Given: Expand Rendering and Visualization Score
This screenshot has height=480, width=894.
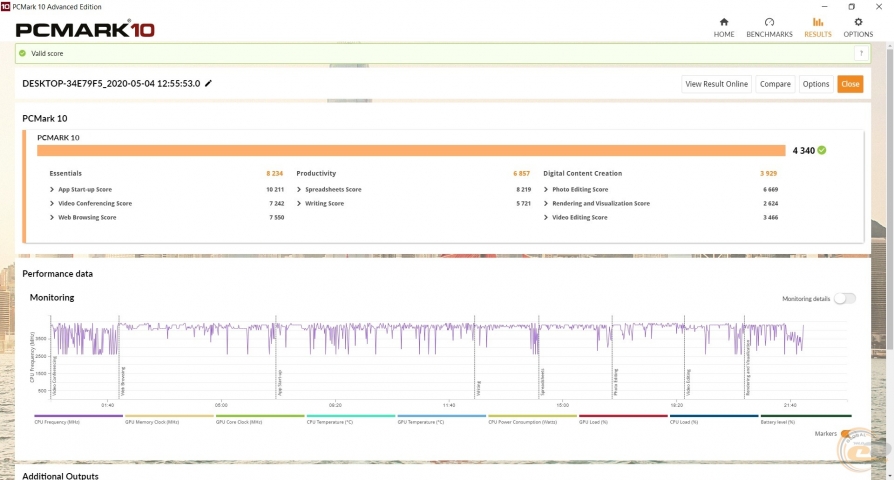Looking at the screenshot, I should point(546,203).
